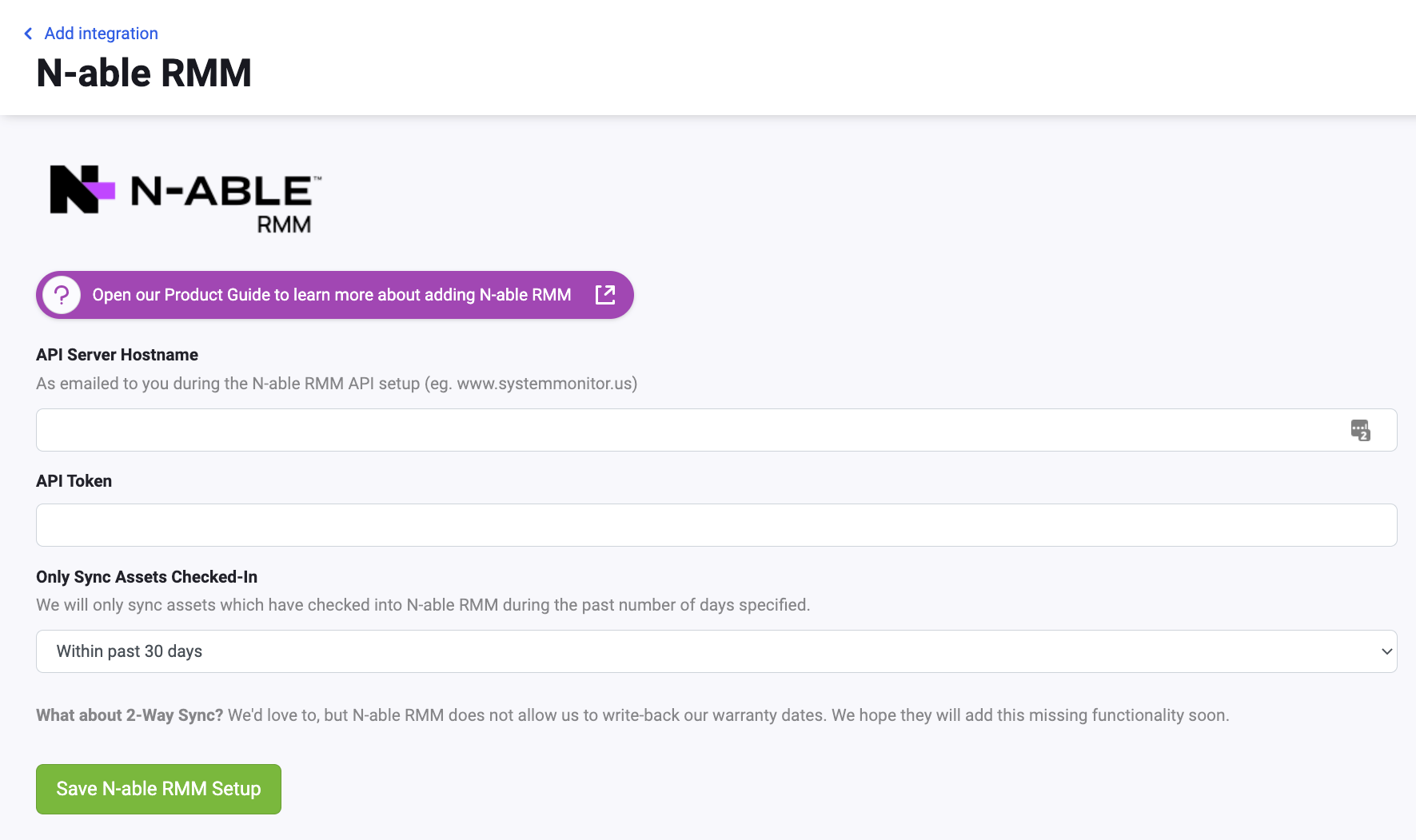Click the password manager icon in hostname field

coord(1360,430)
